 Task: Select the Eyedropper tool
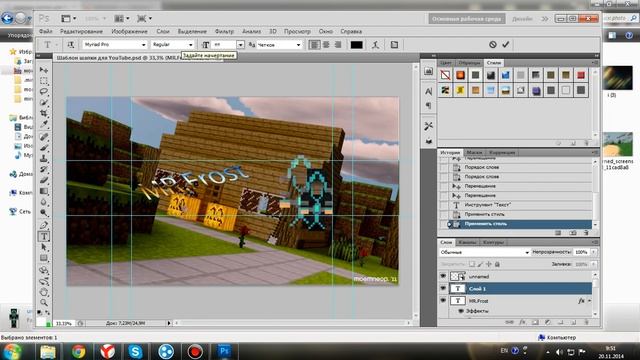click(x=44, y=124)
